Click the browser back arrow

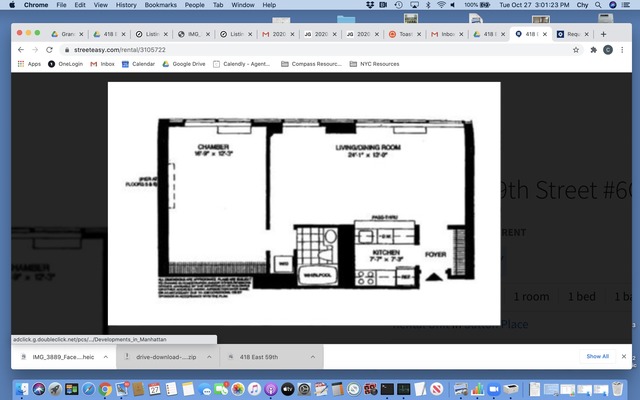[21, 49]
